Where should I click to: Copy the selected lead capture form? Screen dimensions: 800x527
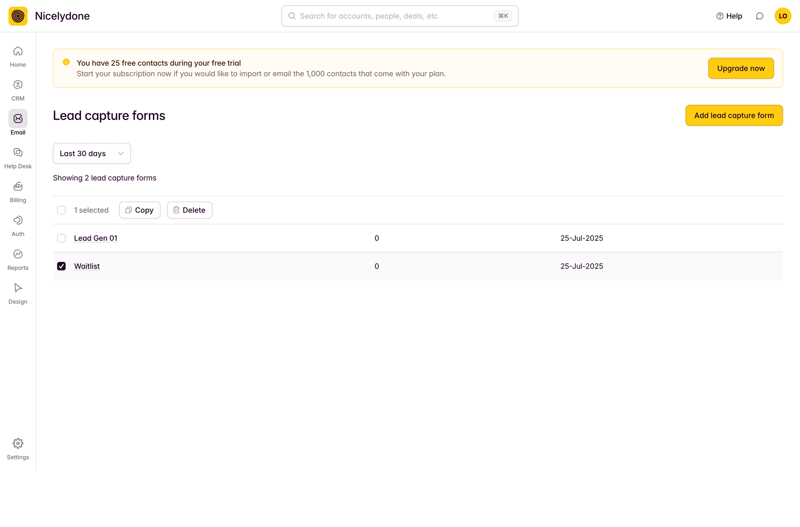point(140,210)
